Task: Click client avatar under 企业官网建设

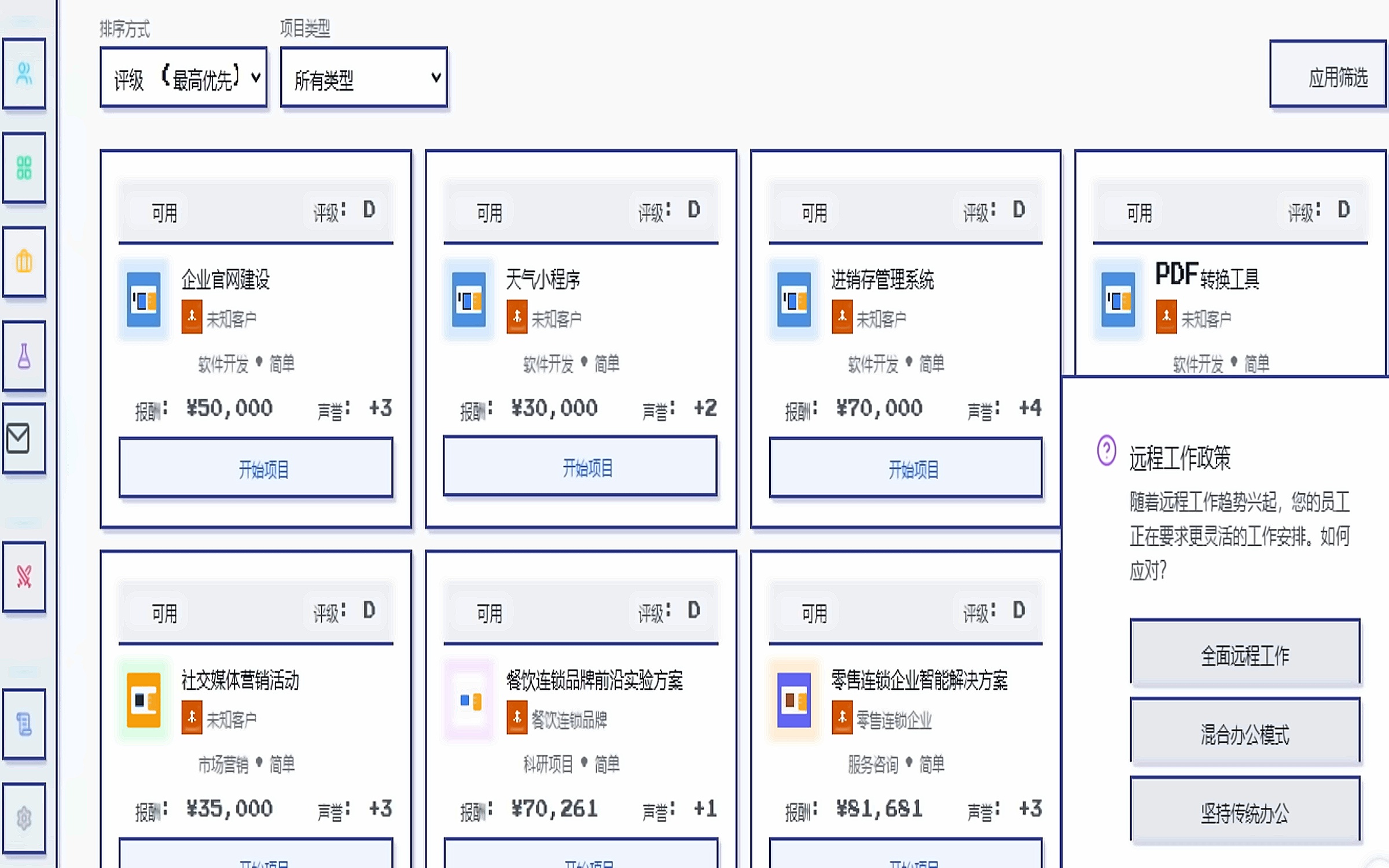Action: point(192,317)
